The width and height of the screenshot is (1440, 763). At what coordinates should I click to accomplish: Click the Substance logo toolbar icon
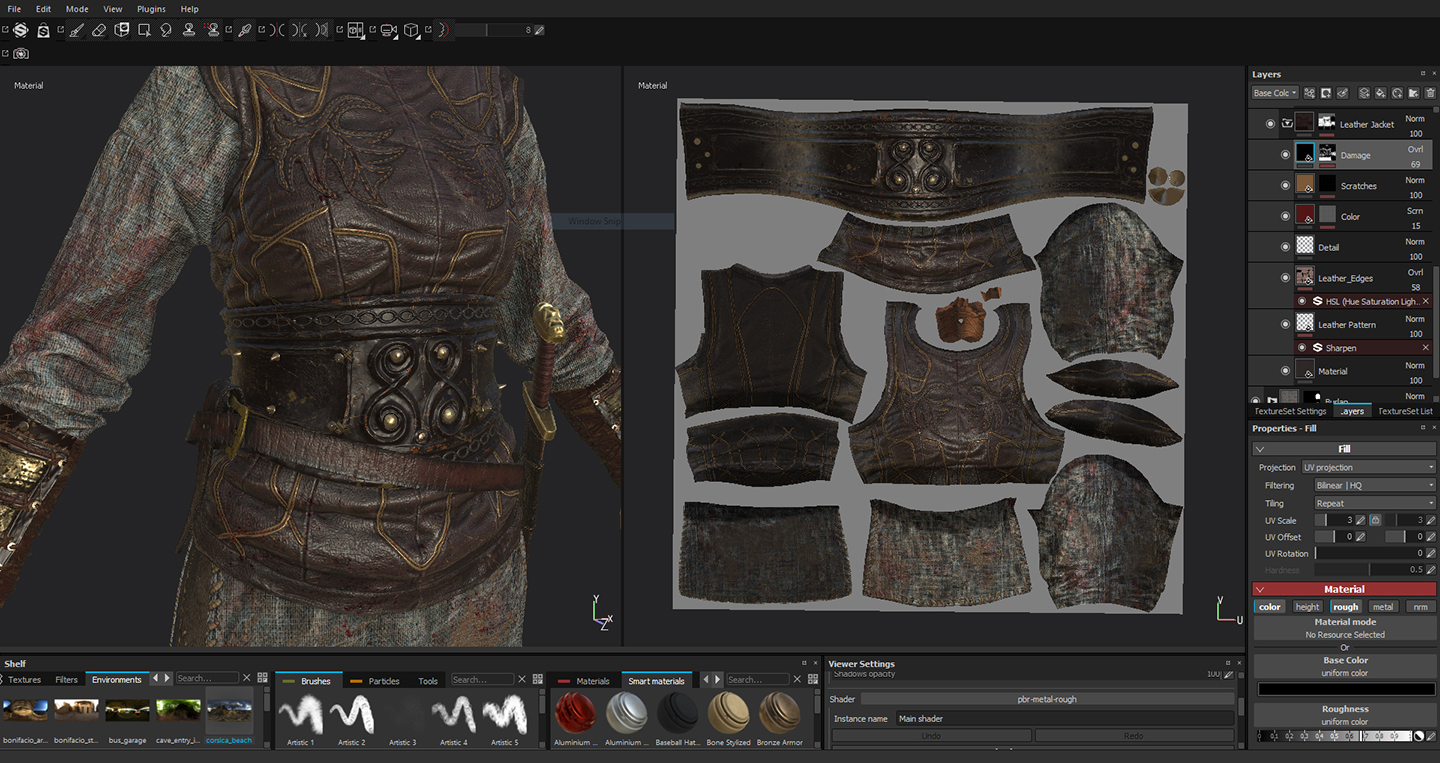(20, 30)
